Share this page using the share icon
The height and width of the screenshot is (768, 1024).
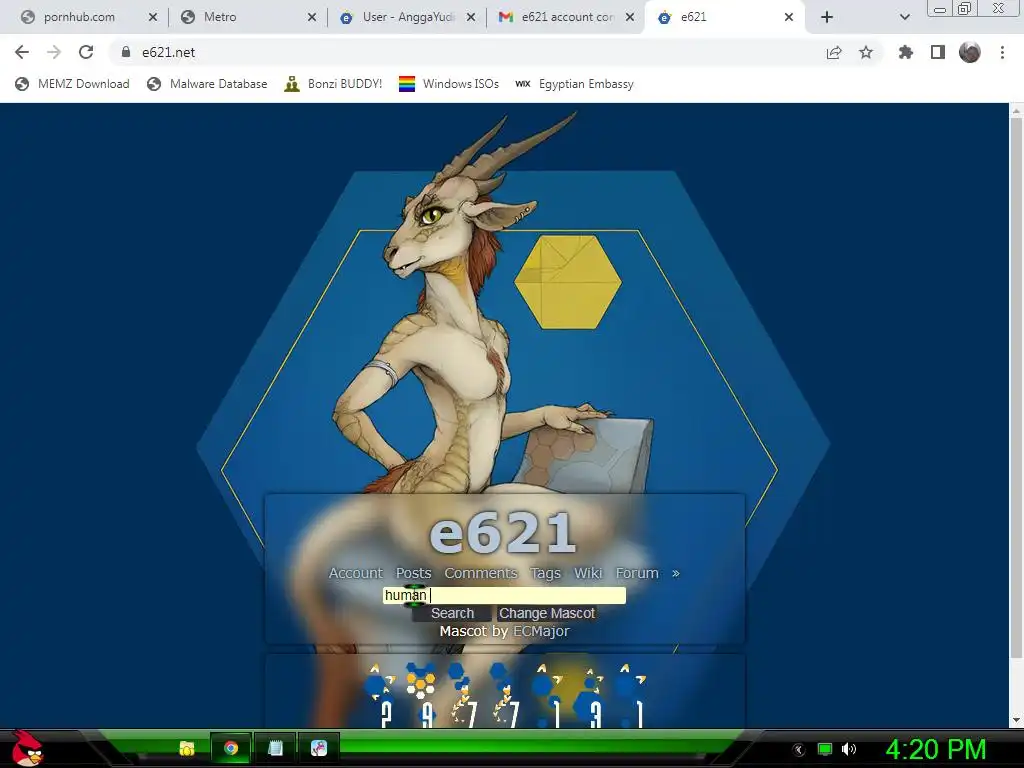coord(834,52)
